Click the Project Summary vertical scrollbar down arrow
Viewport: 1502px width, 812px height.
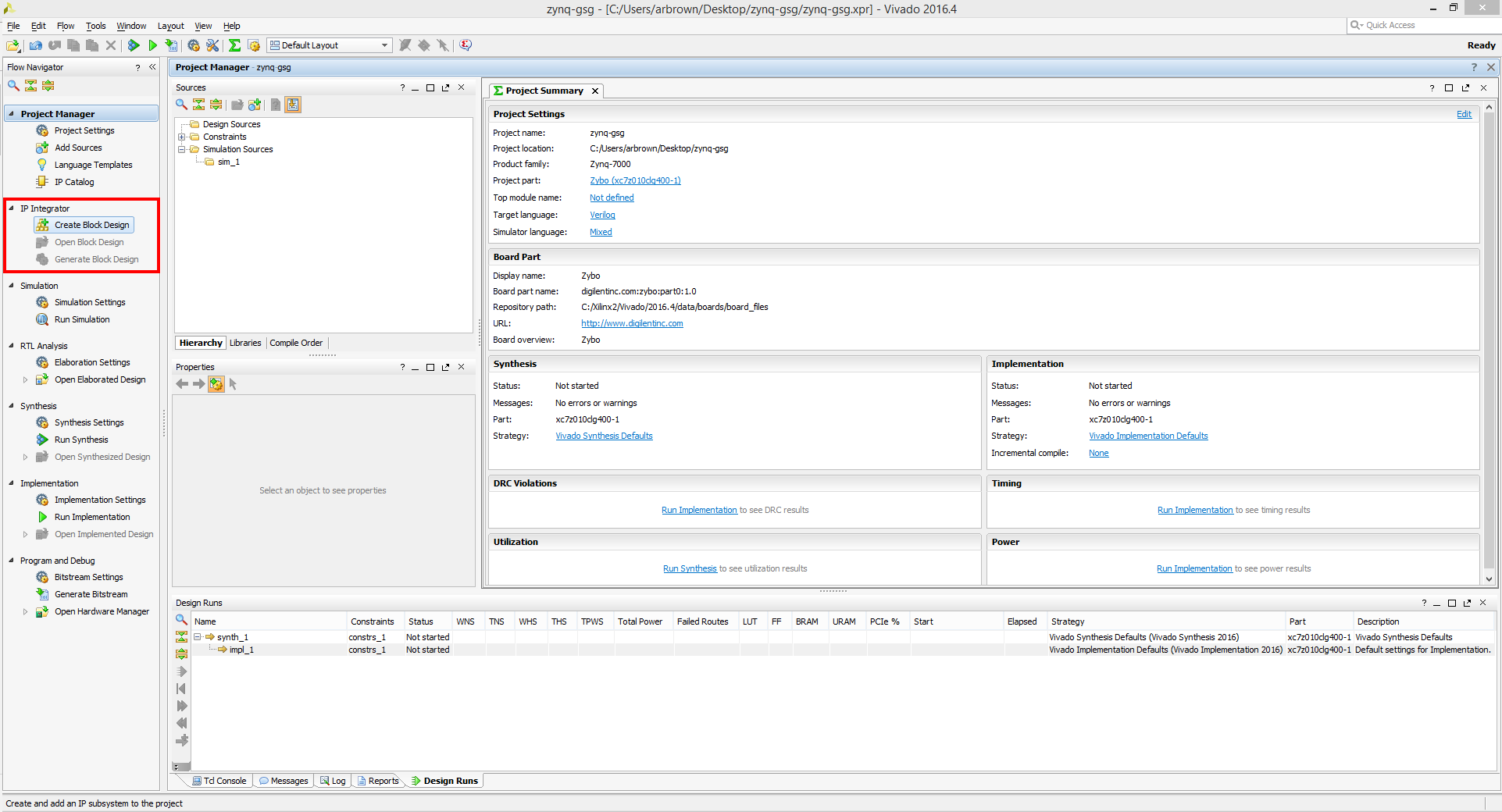(x=1489, y=579)
